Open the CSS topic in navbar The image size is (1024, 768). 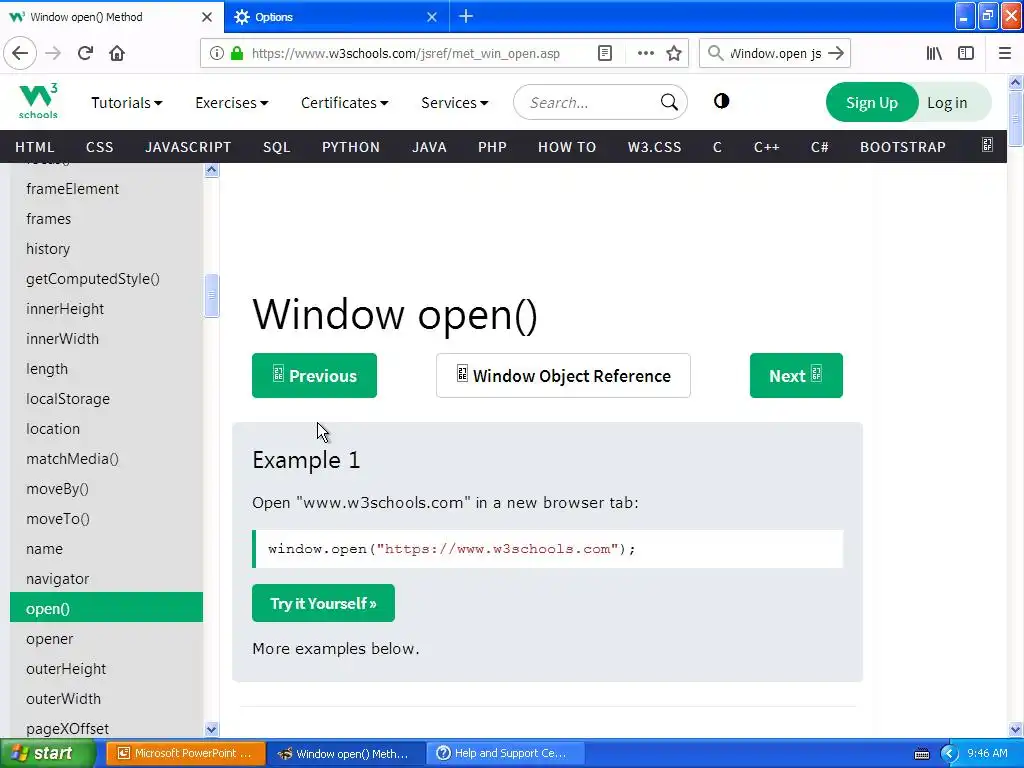click(99, 147)
